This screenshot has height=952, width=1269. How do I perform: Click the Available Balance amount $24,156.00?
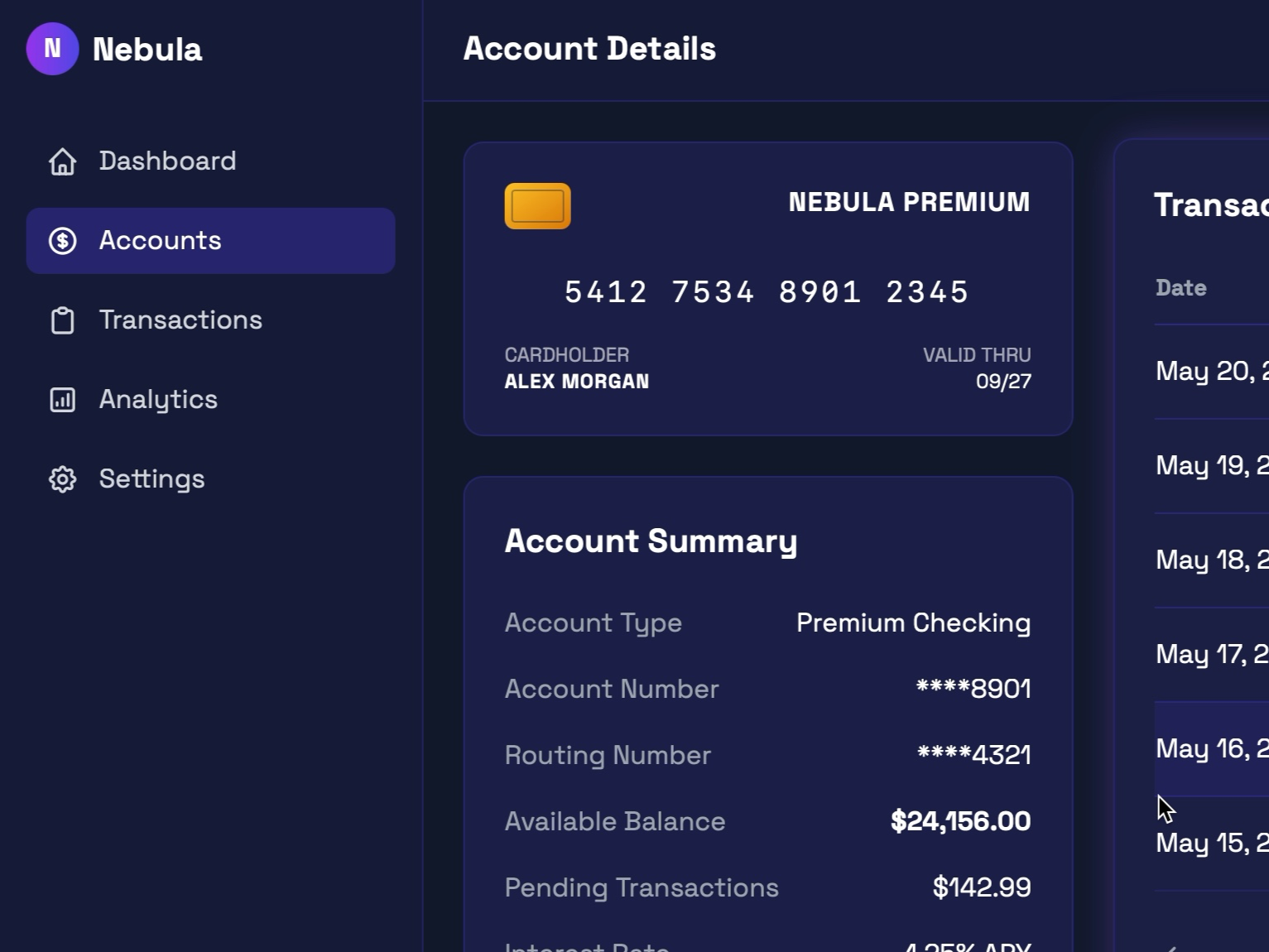click(959, 821)
